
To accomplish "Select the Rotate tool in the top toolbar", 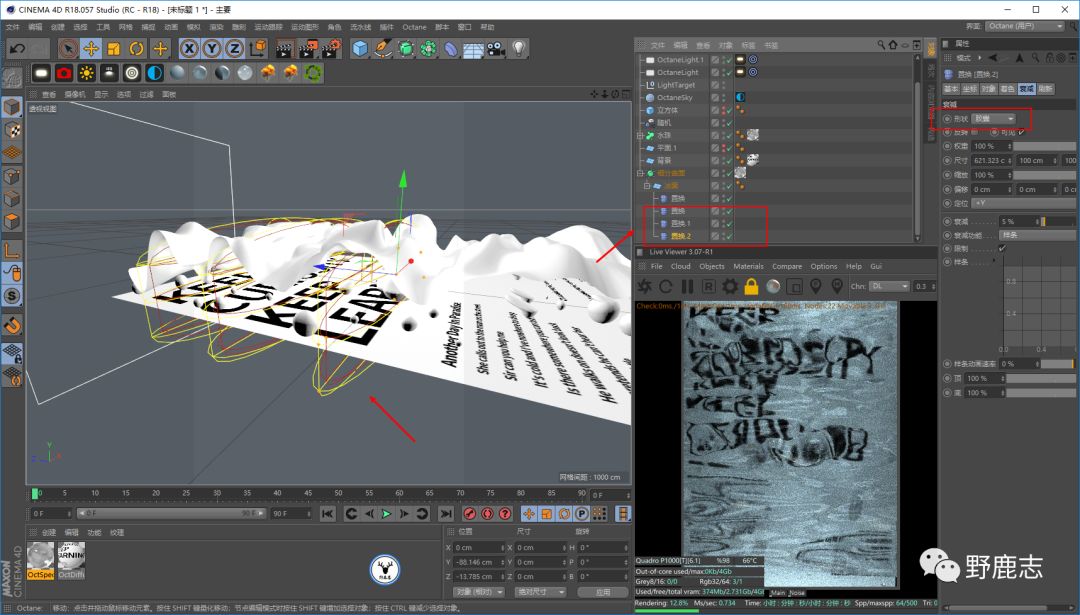I will coord(137,48).
